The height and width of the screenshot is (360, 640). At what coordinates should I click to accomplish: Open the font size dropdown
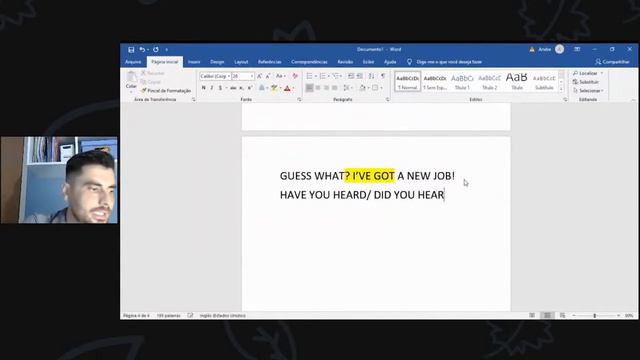[252, 76]
